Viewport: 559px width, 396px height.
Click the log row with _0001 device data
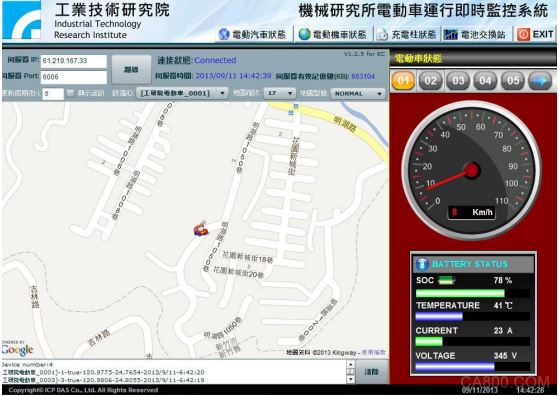click(103, 372)
